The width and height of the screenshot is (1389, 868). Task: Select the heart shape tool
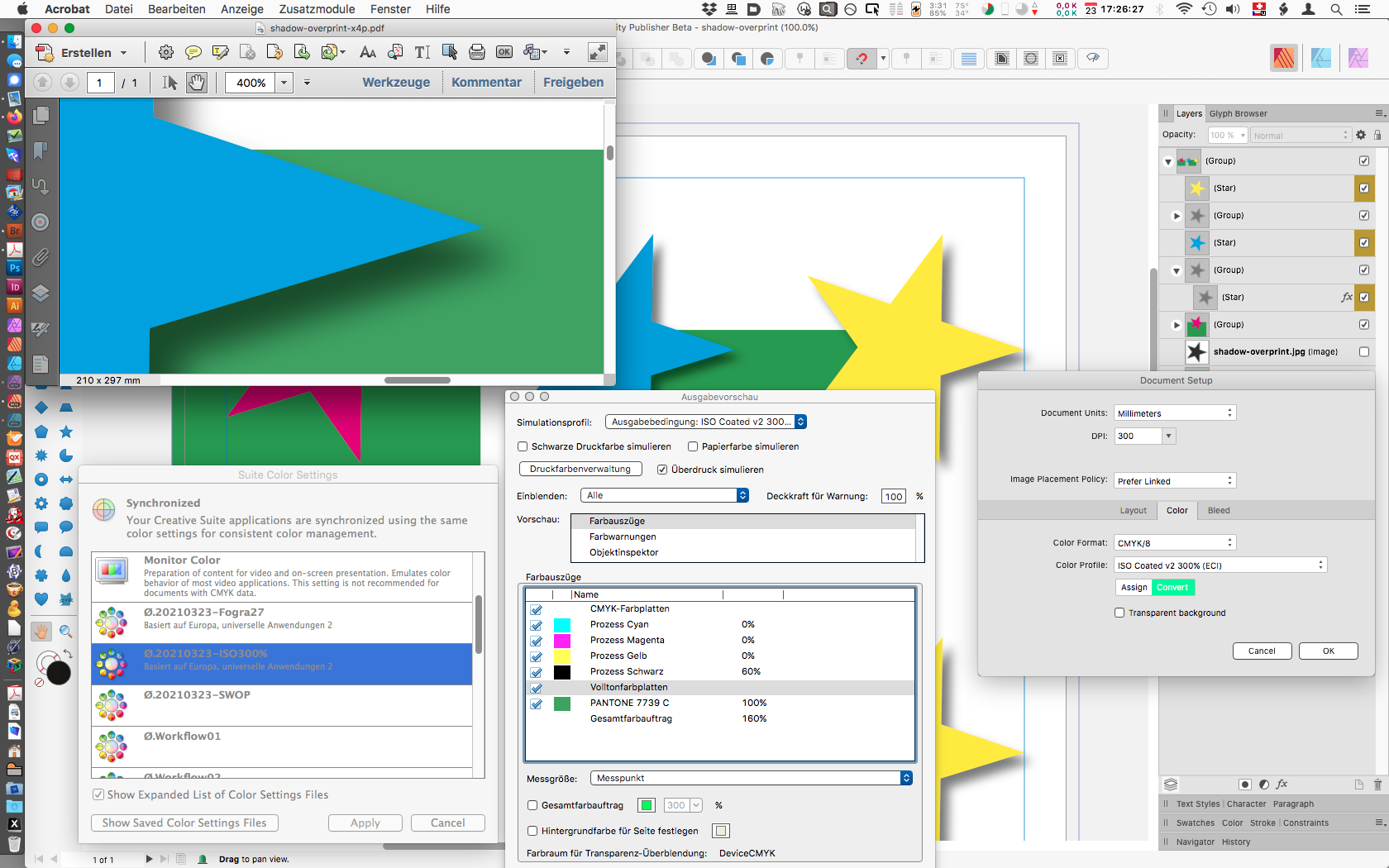(x=41, y=599)
